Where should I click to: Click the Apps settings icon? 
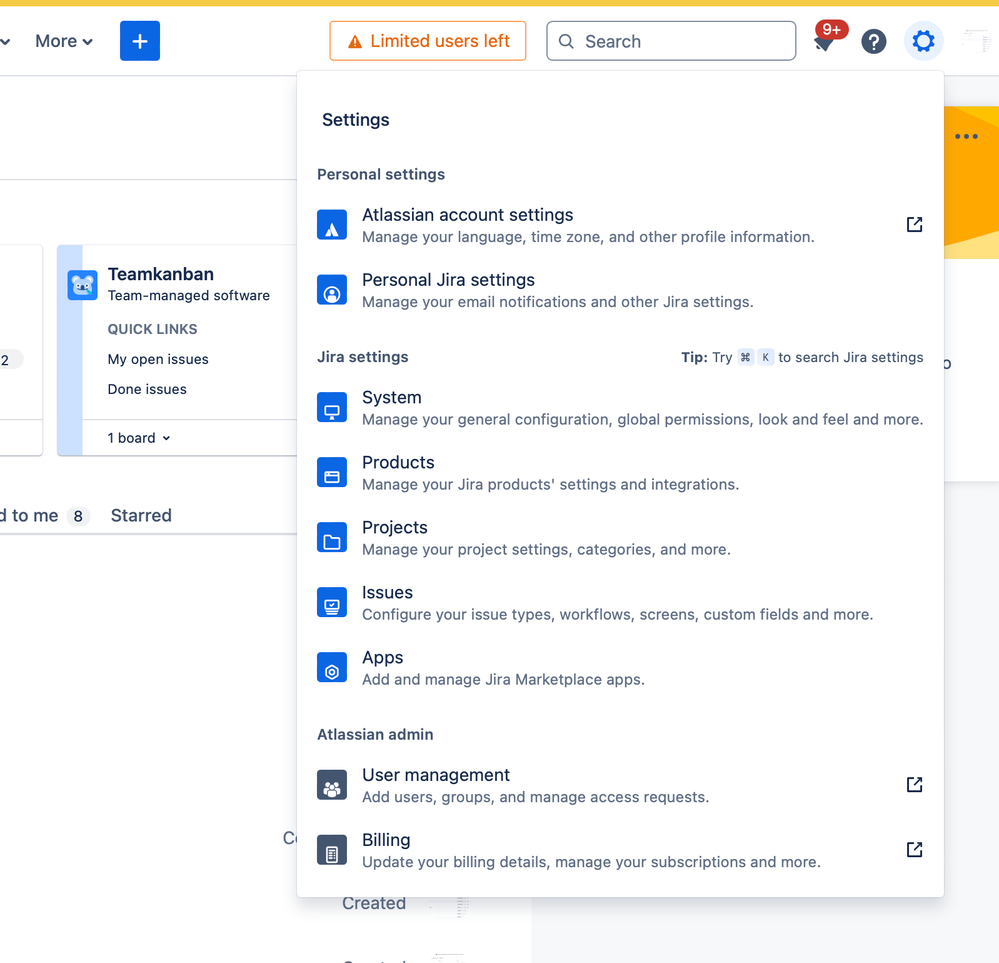point(332,668)
